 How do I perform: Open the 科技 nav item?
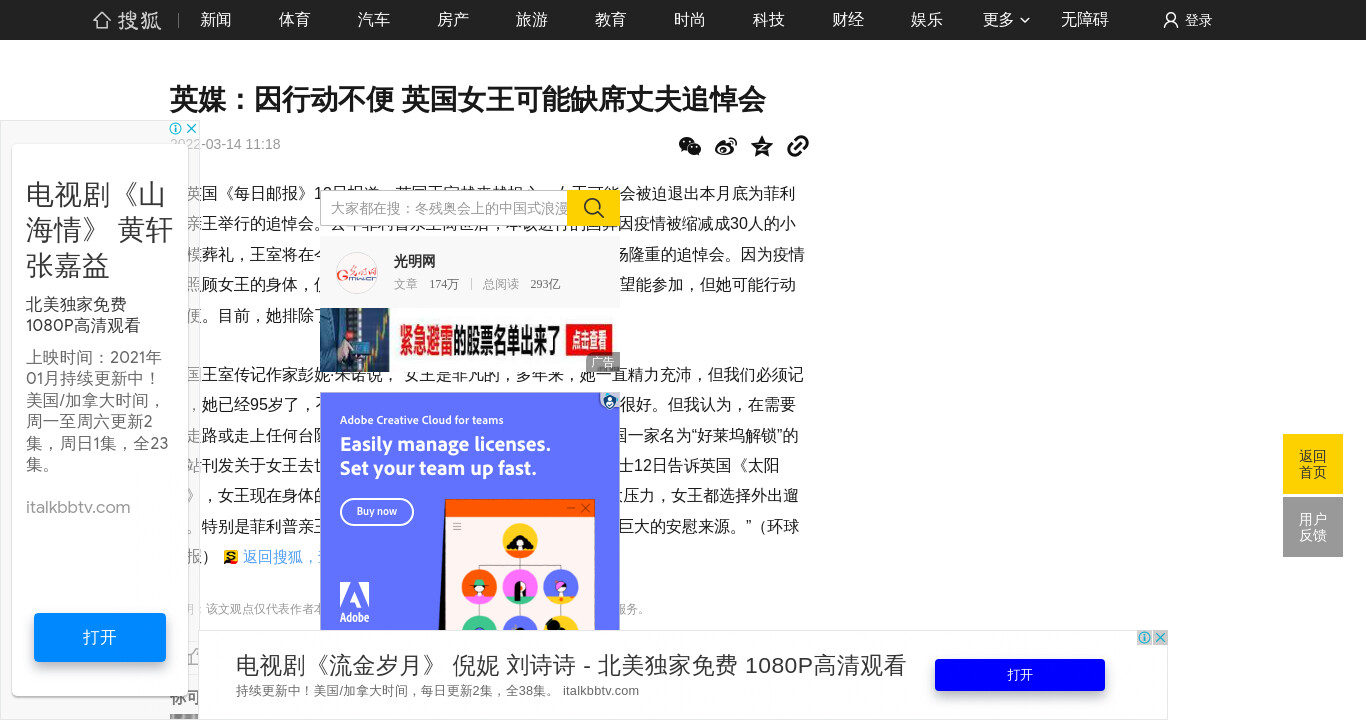click(769, 20)
